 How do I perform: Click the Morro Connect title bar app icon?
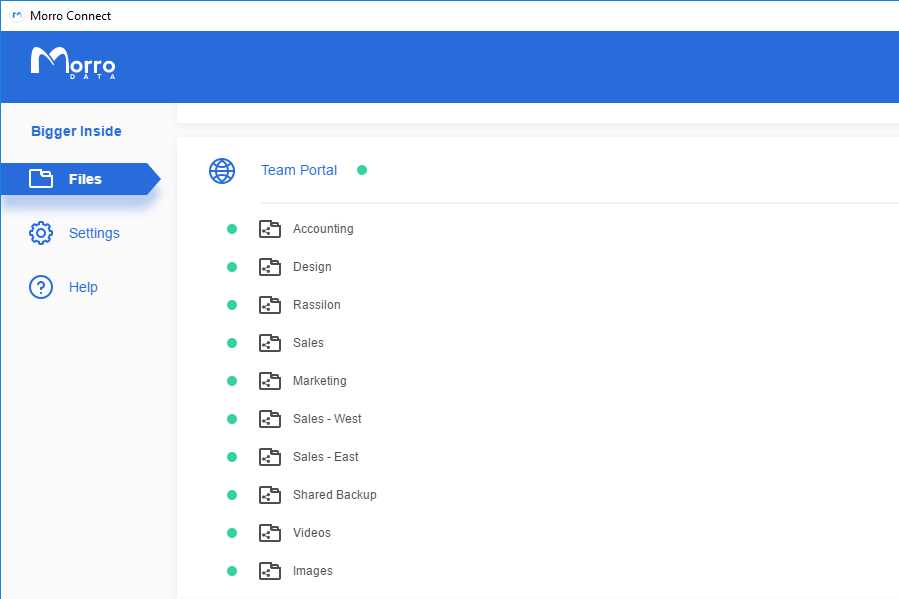17,15
